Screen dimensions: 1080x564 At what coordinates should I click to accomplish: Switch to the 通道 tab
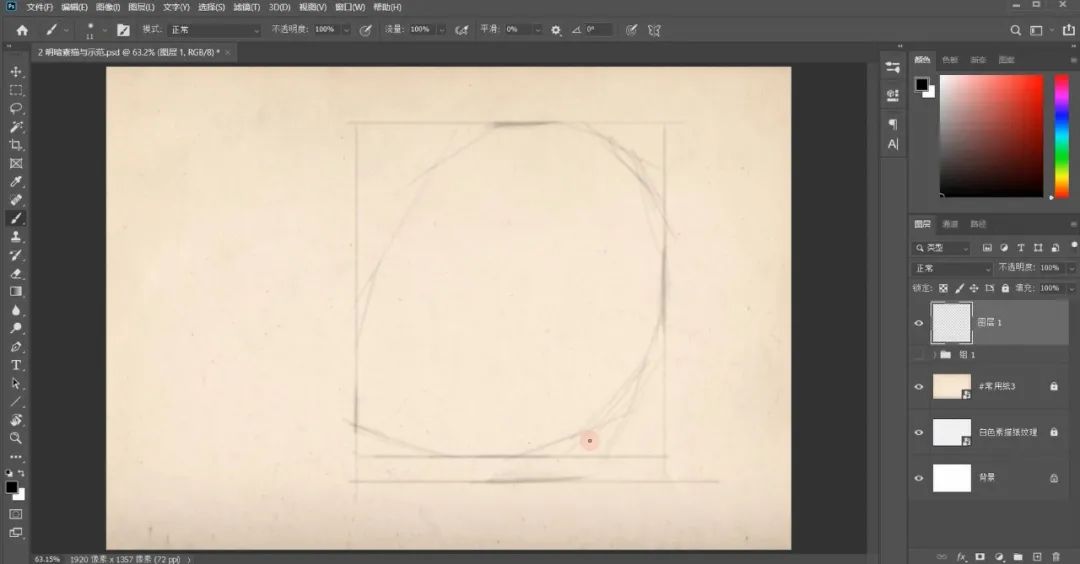click(950, 224)
